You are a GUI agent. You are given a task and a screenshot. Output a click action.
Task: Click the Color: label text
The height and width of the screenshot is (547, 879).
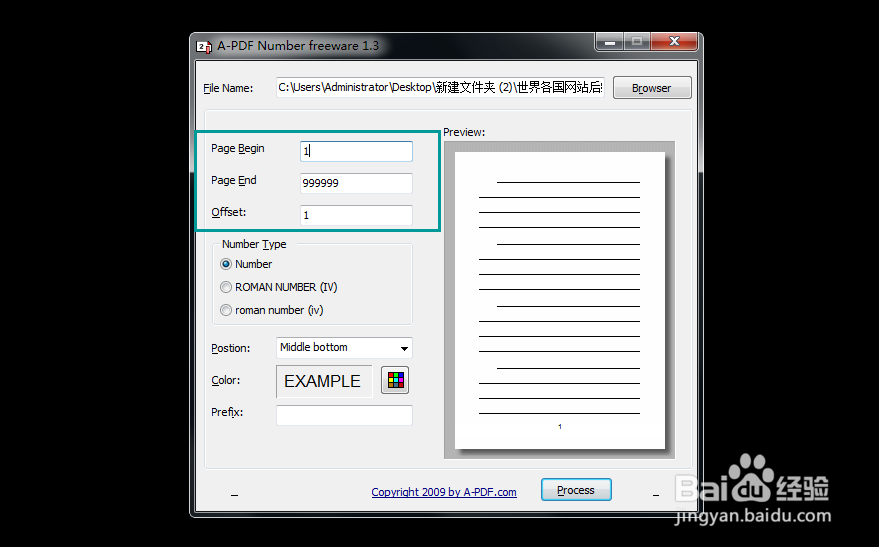(x=225, y=380)
